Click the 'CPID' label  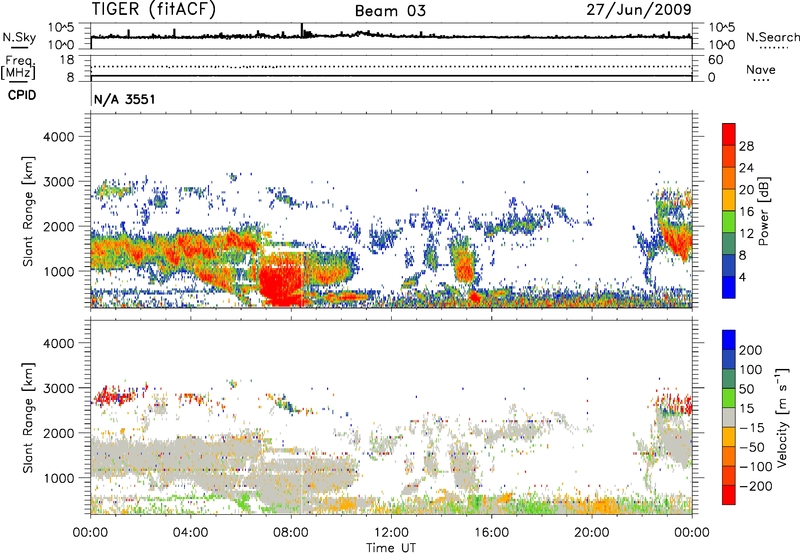[22, 95]
